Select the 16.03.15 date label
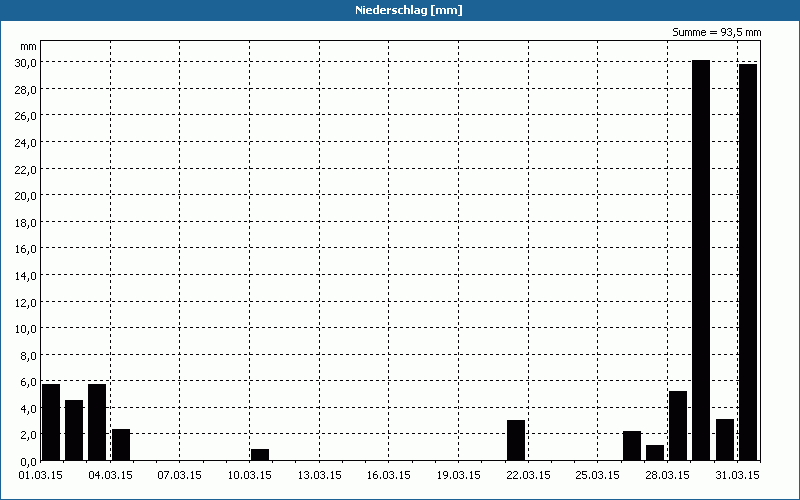 pyautogui.click(x=389, y=475)
